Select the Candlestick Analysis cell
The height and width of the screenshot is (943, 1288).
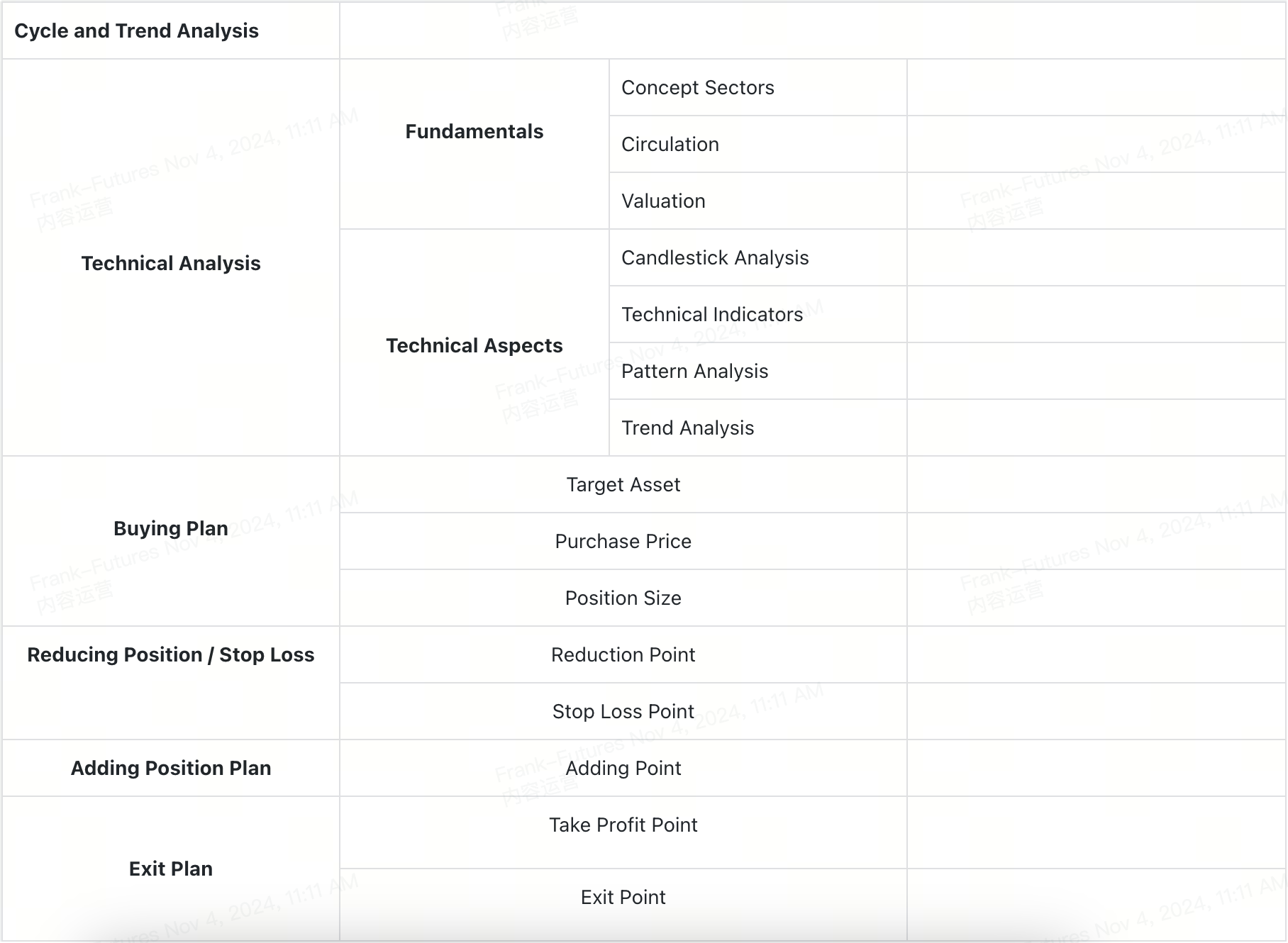(715, 258)
